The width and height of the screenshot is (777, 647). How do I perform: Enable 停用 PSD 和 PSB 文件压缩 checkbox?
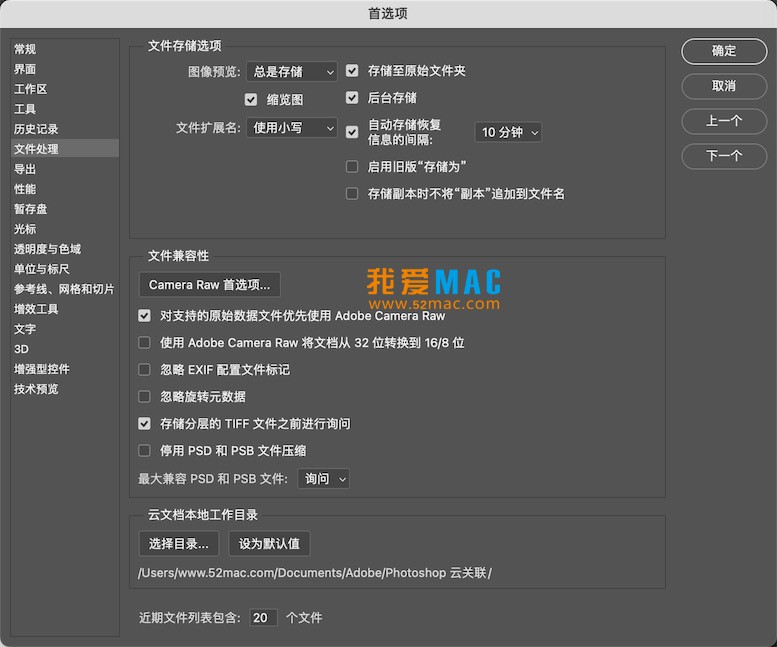coord(144,450)
